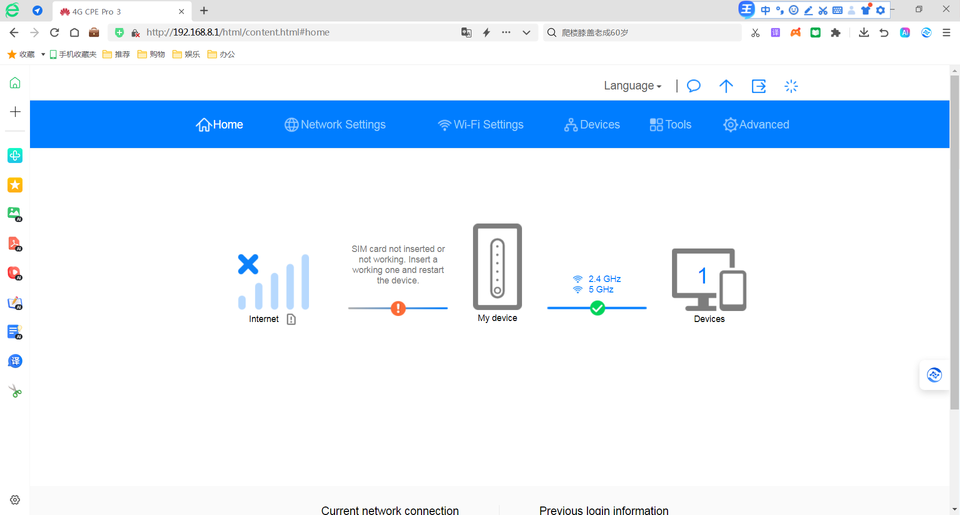Open the Devices tab in blue navbar
Viewport: 960px width, 515px height.
tap(592, 125)
